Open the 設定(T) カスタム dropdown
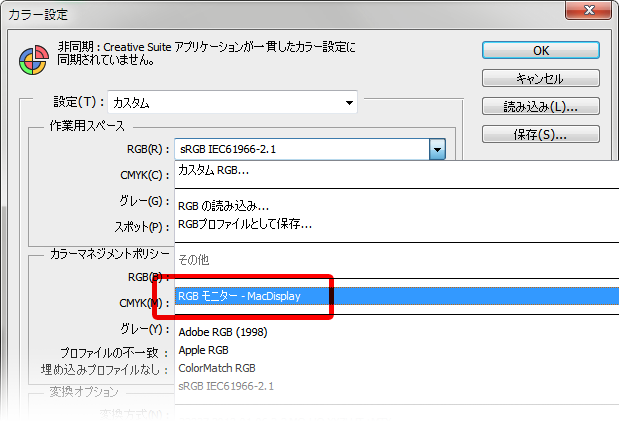 pos(233,103)
